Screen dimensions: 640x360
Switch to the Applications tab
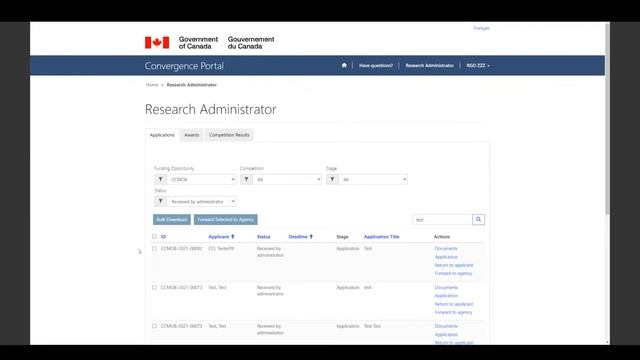[162, 135]
